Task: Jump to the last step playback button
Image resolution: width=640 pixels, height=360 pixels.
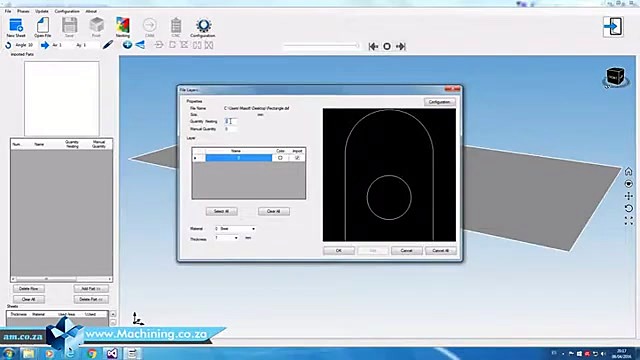Action: 400,47
